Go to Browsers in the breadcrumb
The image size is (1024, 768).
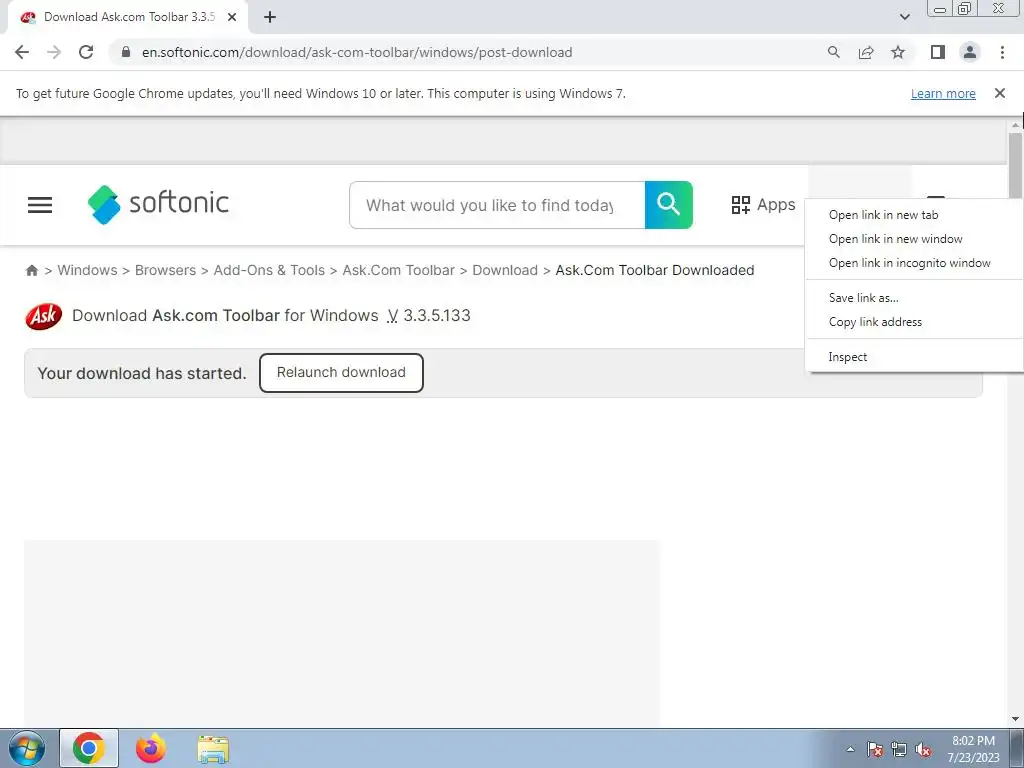(x=165, y=270)
